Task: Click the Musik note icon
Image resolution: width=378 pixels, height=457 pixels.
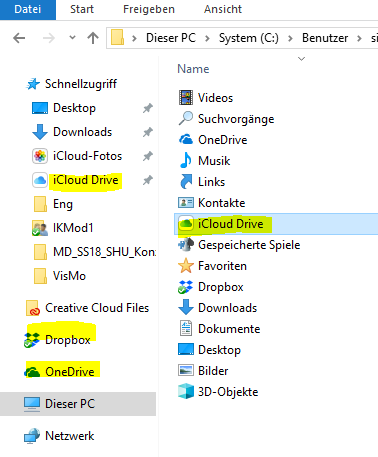Action: [186, 161]
